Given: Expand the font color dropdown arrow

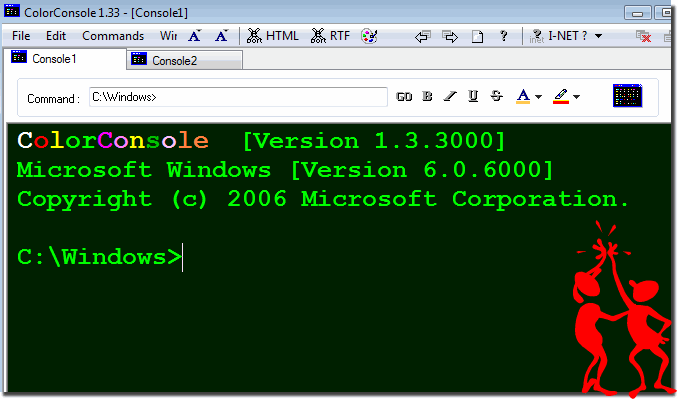Looking at the screenshot, I should [x=538, y=97].
